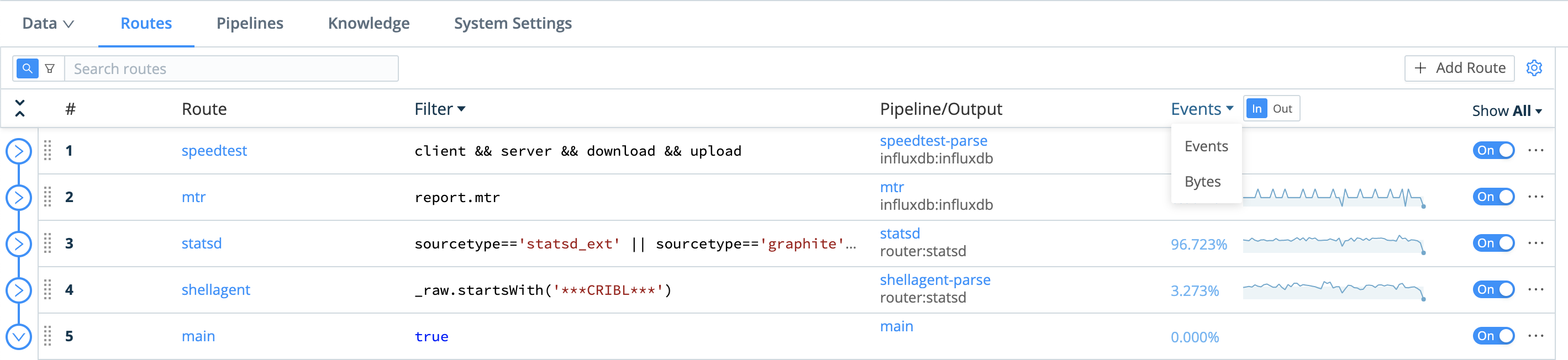Click drag handle of shellagent route
Screen dimensions: 1568x360
coord(48,289)
